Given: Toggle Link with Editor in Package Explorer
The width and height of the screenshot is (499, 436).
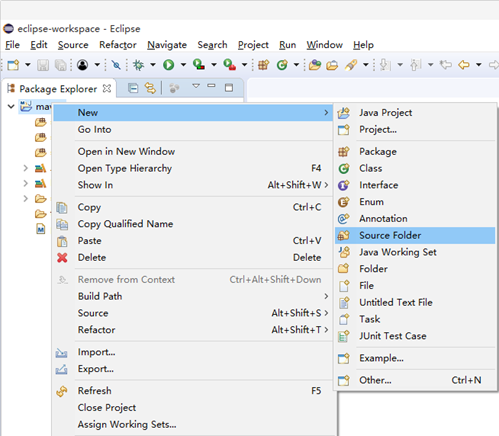Looking at the screenshot, I should [150, 88].
